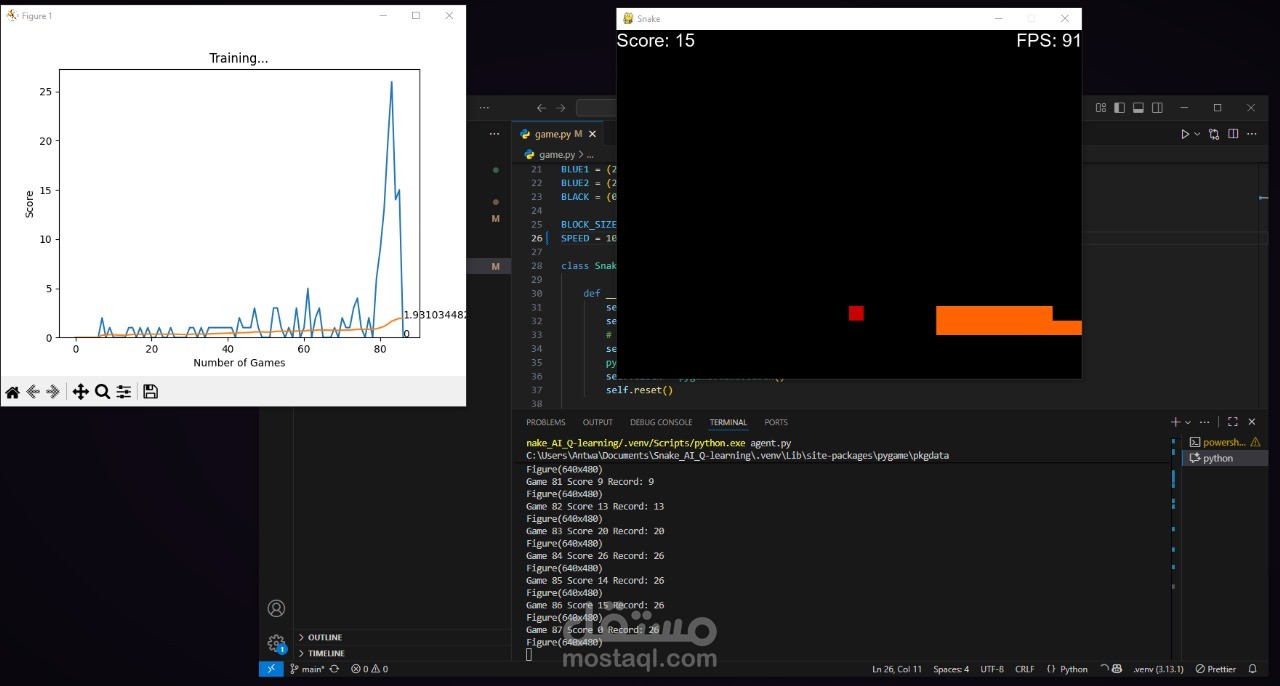The width and height of the screenshot is (1280, 686).
Task: Click Customize Layout icon in title bar
Action: (x=1101, y=108)
